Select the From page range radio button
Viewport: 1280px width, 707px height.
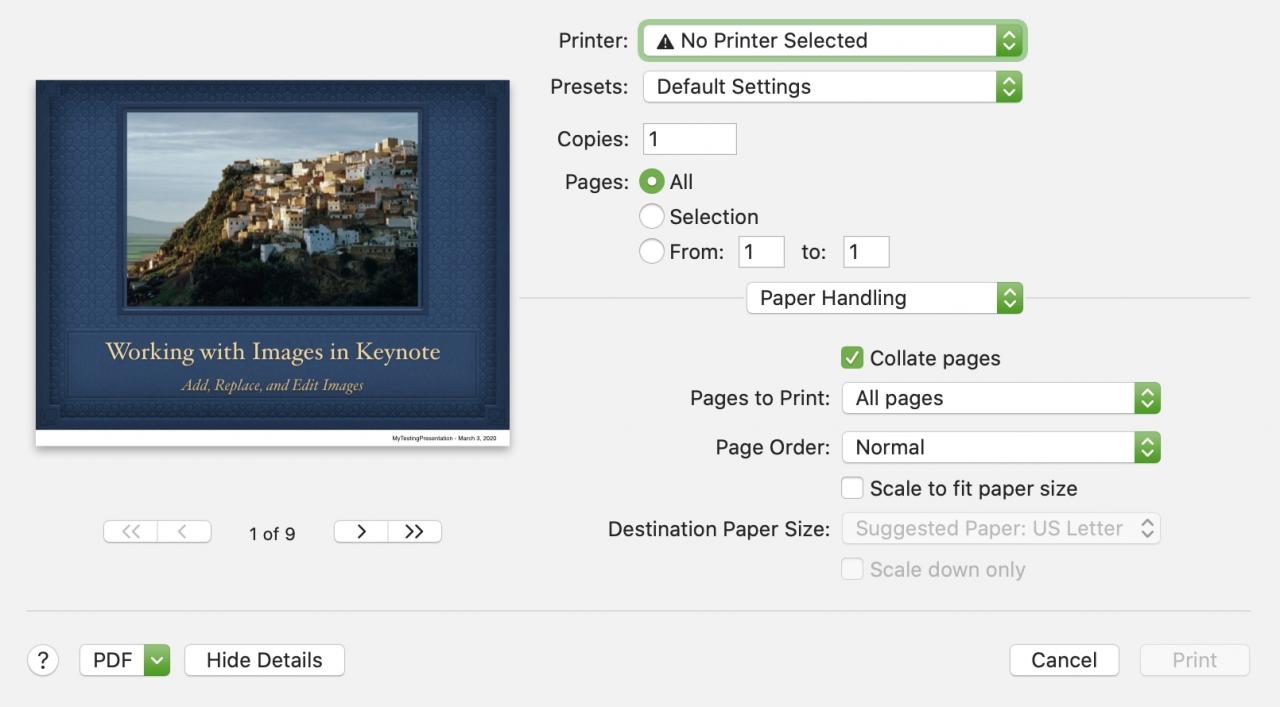pyautogui.click(x=651, y=252)
